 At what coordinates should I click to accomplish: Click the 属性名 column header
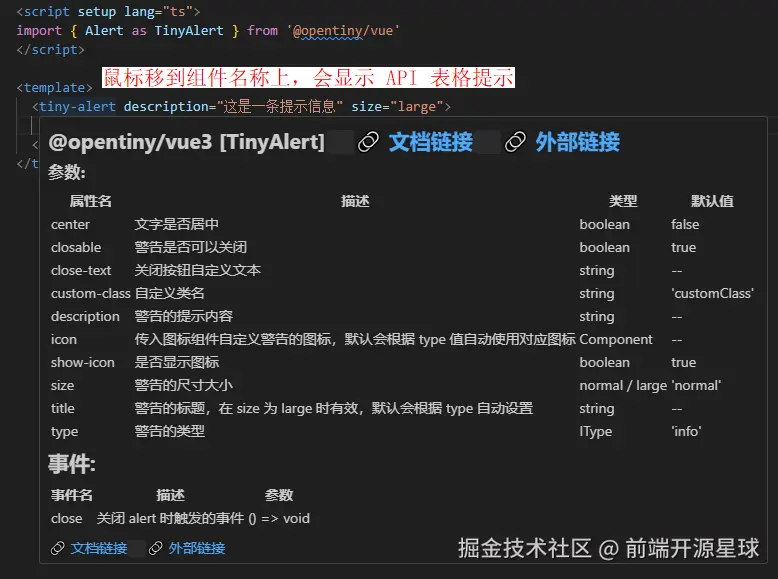point(90,201)
